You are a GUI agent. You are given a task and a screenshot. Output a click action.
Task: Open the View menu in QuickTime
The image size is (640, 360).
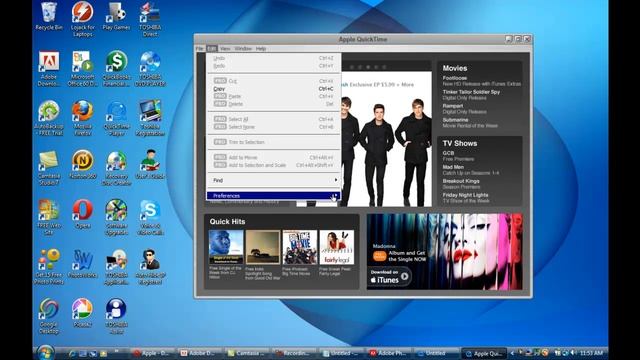(225, 49)
